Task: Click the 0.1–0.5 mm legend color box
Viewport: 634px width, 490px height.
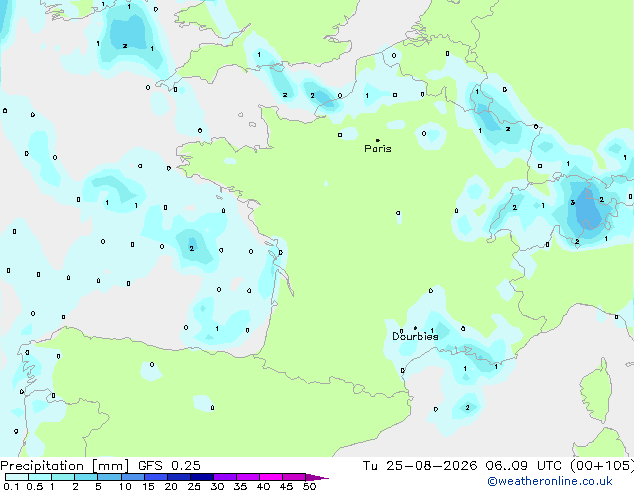Action: (17, 477)
